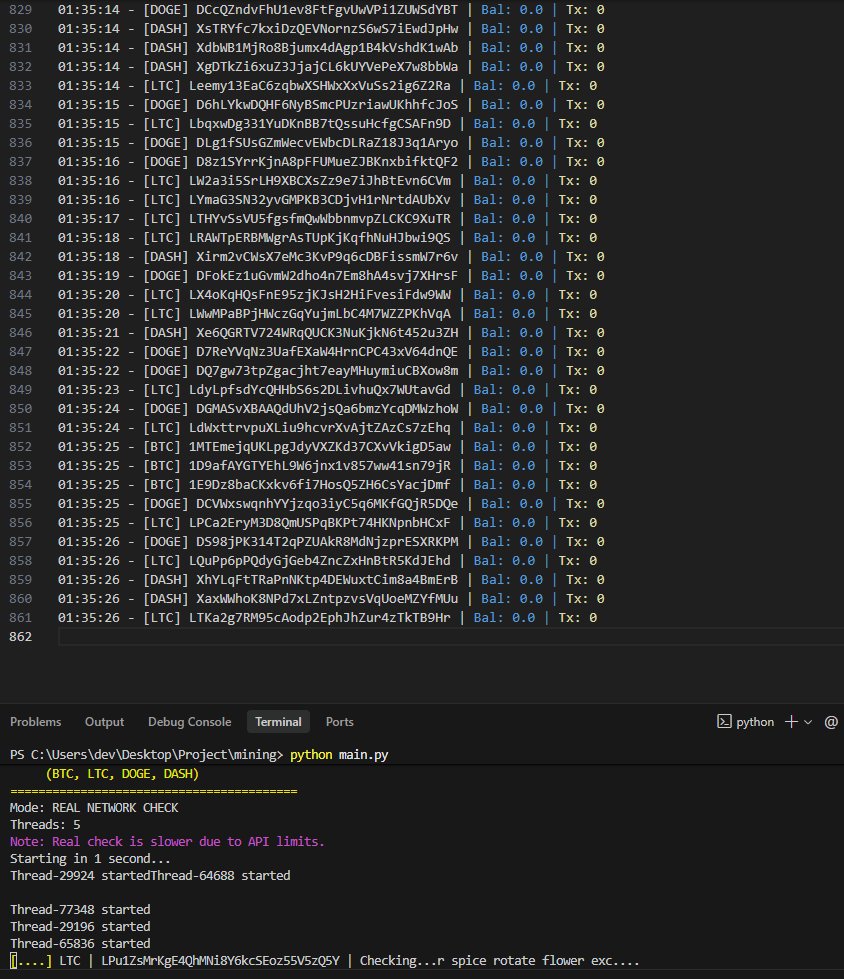Click address Xirm2vCWsX7eMc3KvP9q6cDBFissmW7r6v

(327, 257)
